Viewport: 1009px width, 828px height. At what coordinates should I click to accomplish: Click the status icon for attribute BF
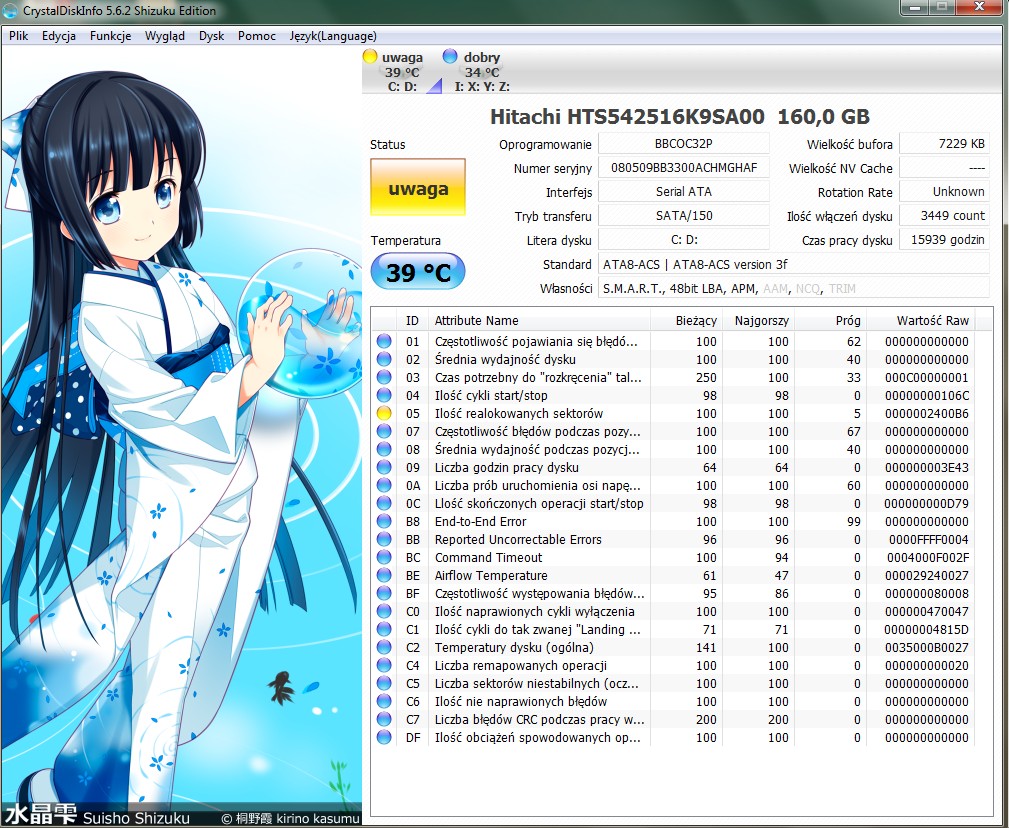[x=384, y=594]
